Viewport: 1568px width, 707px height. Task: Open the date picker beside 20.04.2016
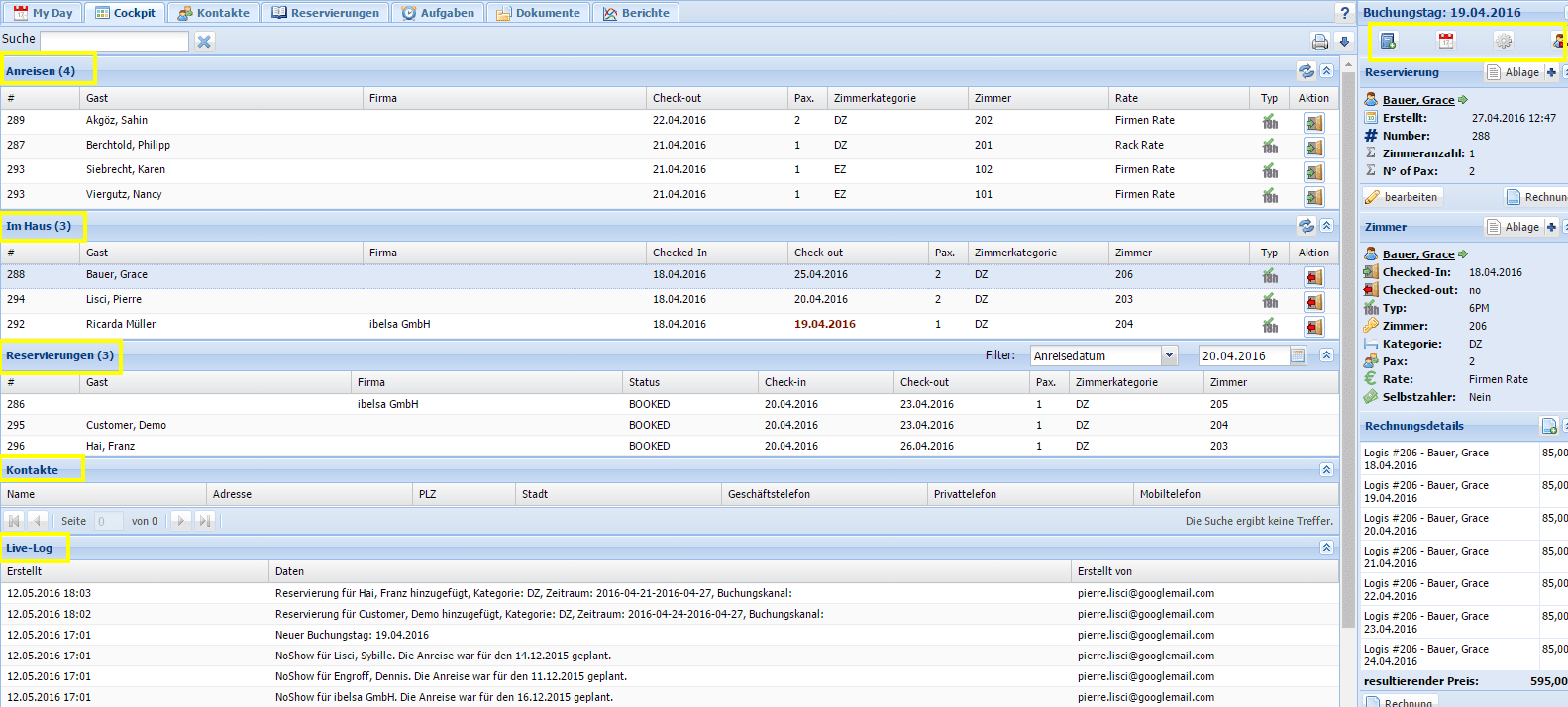click(x=1298, y=355)
